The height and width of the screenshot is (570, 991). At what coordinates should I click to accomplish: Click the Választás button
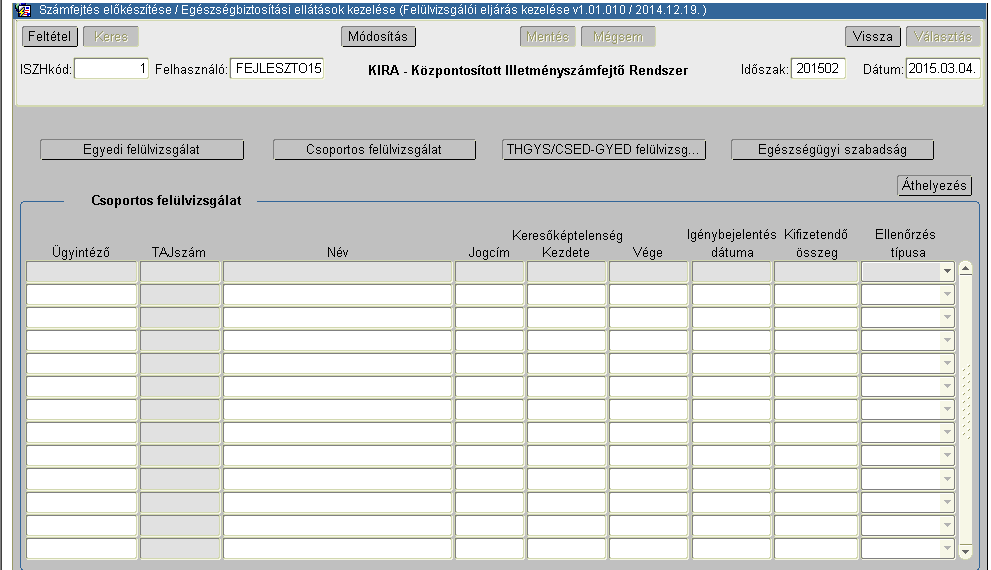[x=942, y=37]
